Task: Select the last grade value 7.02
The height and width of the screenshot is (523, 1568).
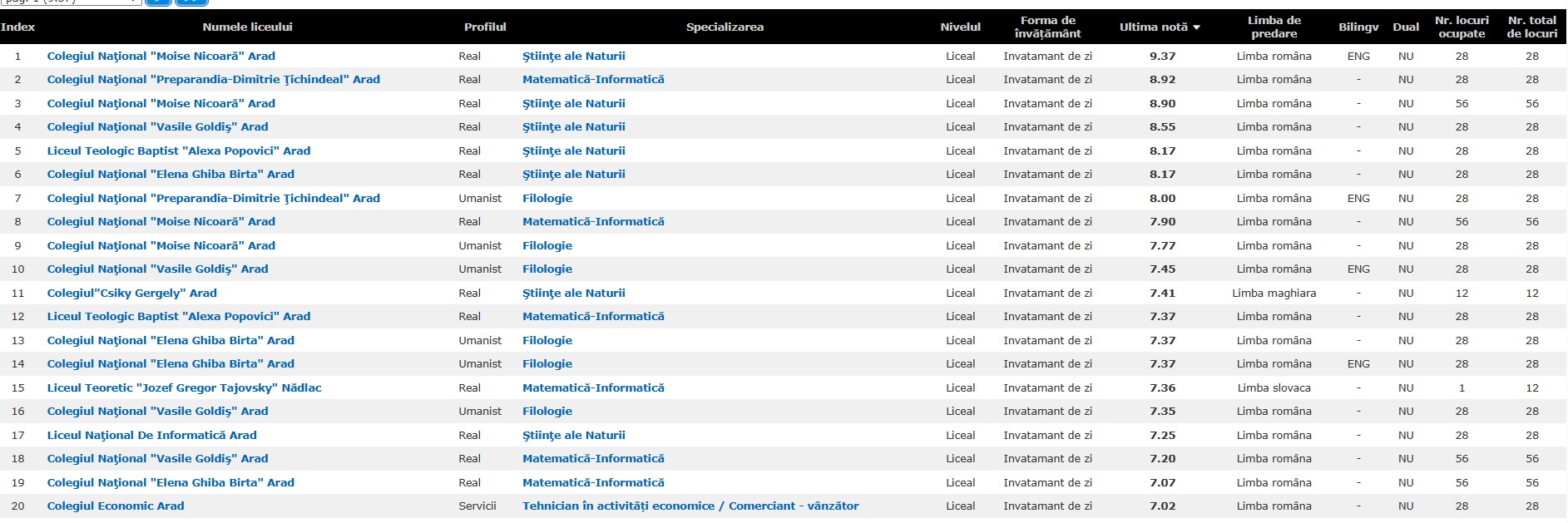Action: click(x=1162, y=506)
